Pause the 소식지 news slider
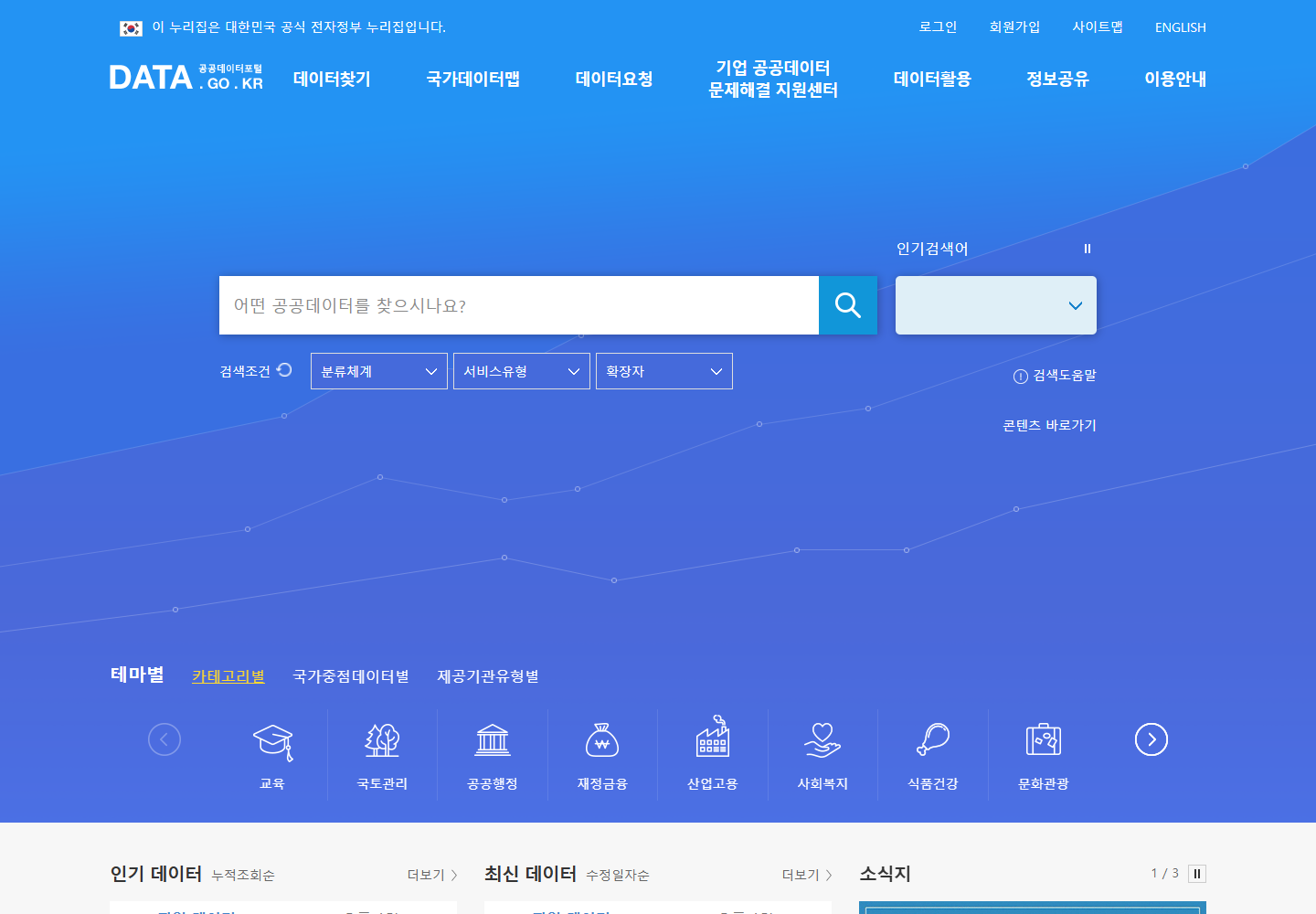 pyautogui.click(x=1197, y=874)
